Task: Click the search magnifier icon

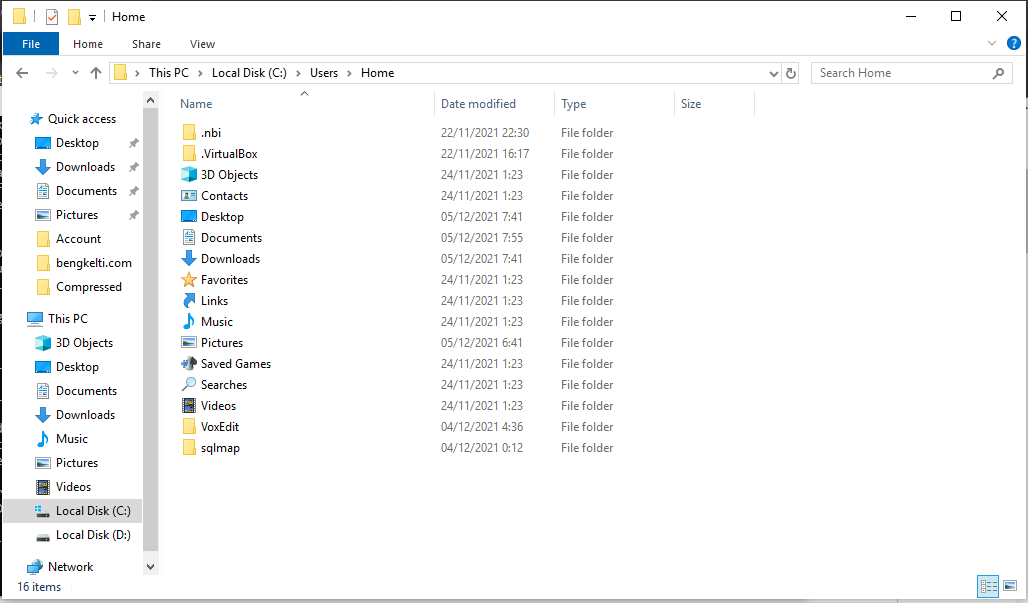Action: pos(998,73)
